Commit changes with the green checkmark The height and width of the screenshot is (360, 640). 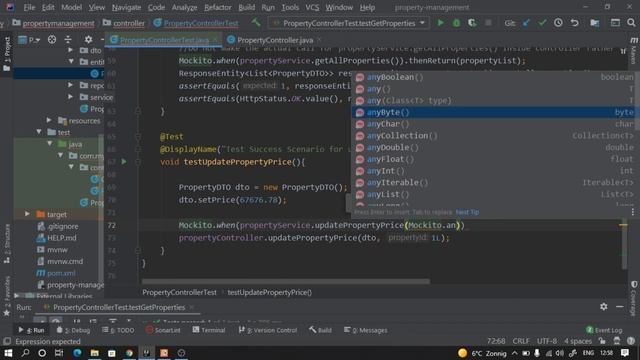tap(542, 23)
